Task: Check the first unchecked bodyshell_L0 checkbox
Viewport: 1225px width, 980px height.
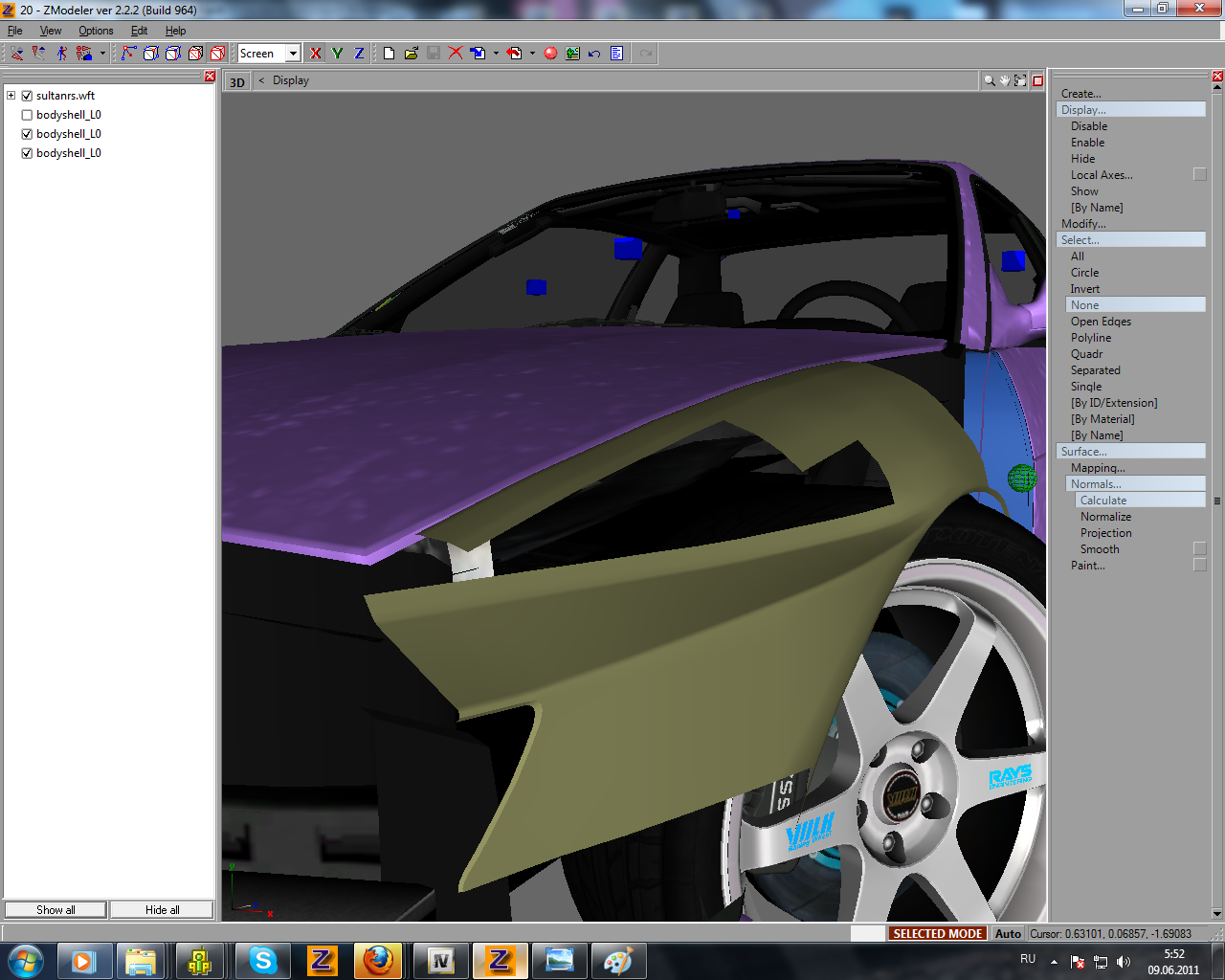Action: click(27, 115)
